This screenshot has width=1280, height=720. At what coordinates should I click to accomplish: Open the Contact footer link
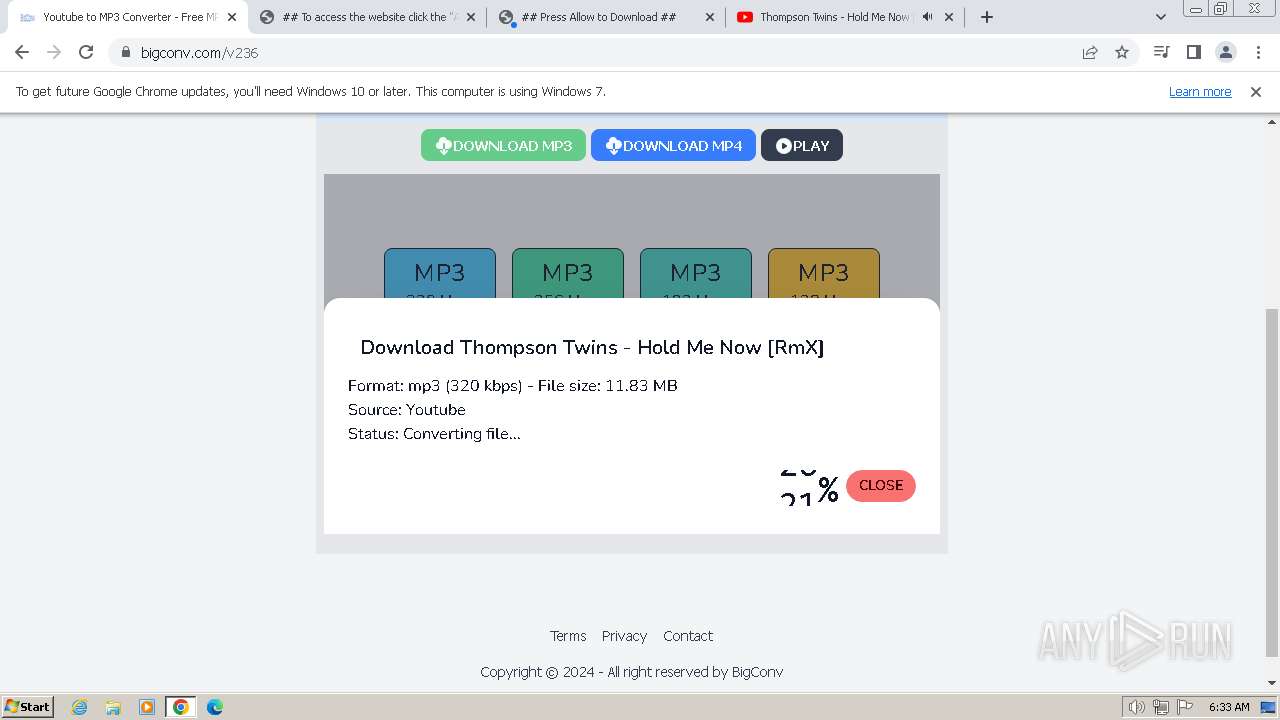[x=688, y=636]
